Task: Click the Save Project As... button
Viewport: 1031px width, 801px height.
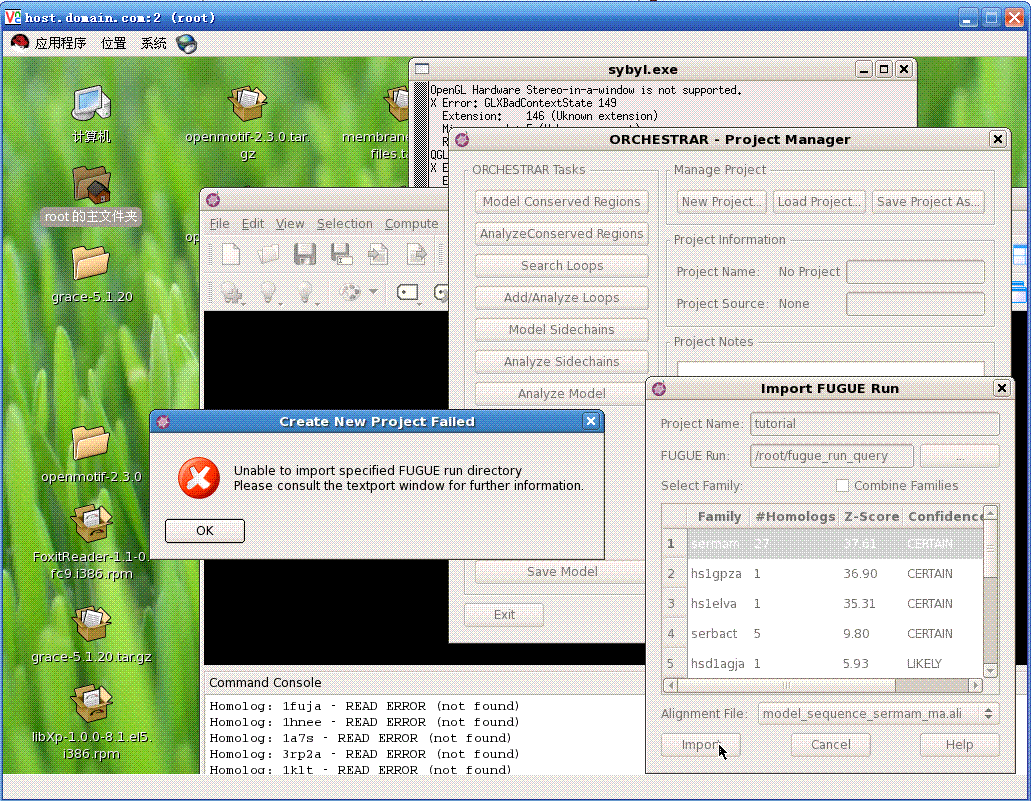Action: 928,202
